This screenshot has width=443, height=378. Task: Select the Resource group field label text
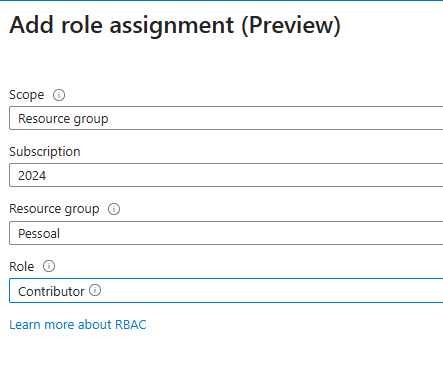coord(54,209)
